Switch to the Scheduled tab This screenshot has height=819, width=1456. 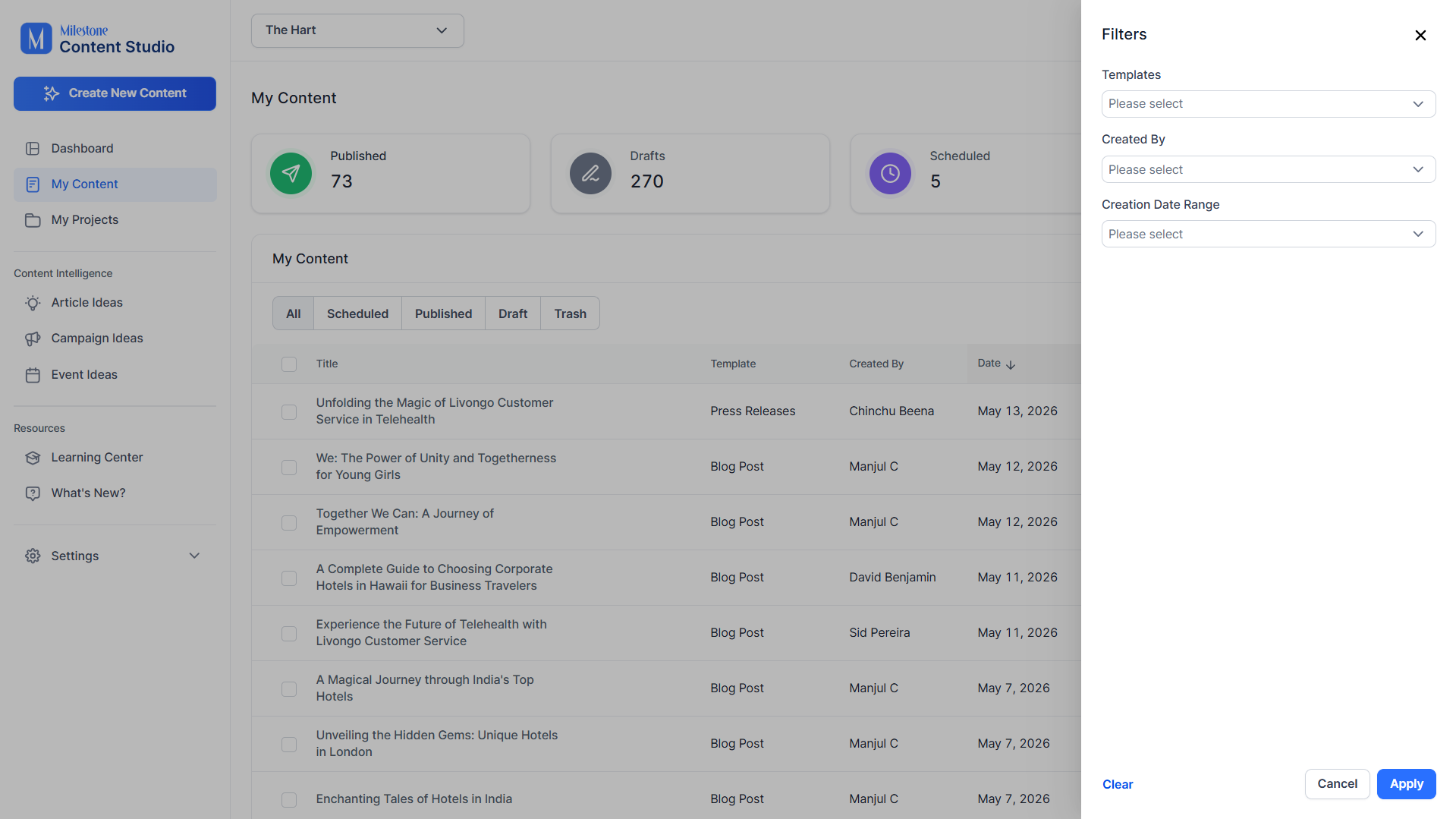357,313
